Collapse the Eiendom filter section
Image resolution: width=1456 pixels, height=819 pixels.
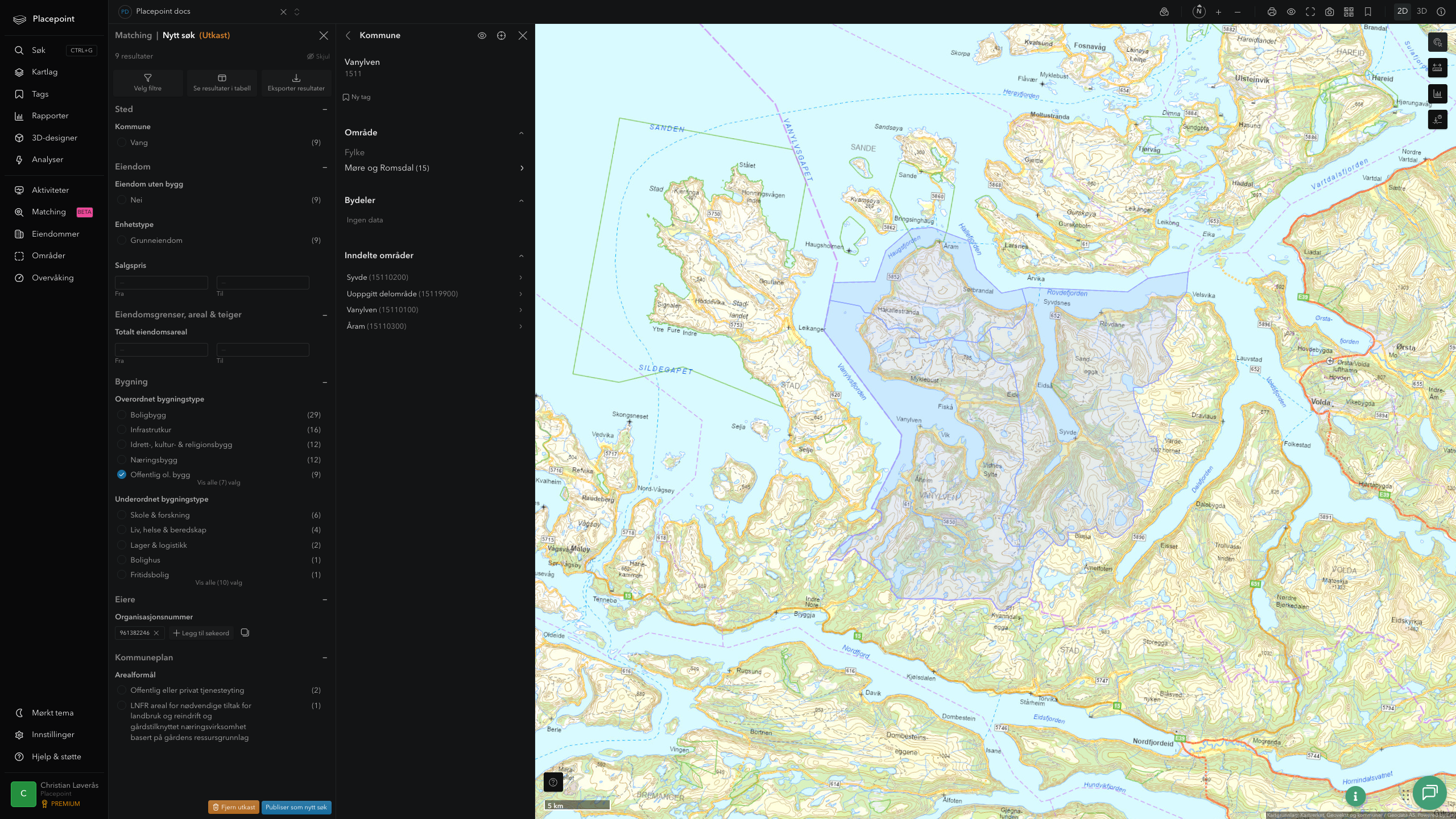coord(325,167)
